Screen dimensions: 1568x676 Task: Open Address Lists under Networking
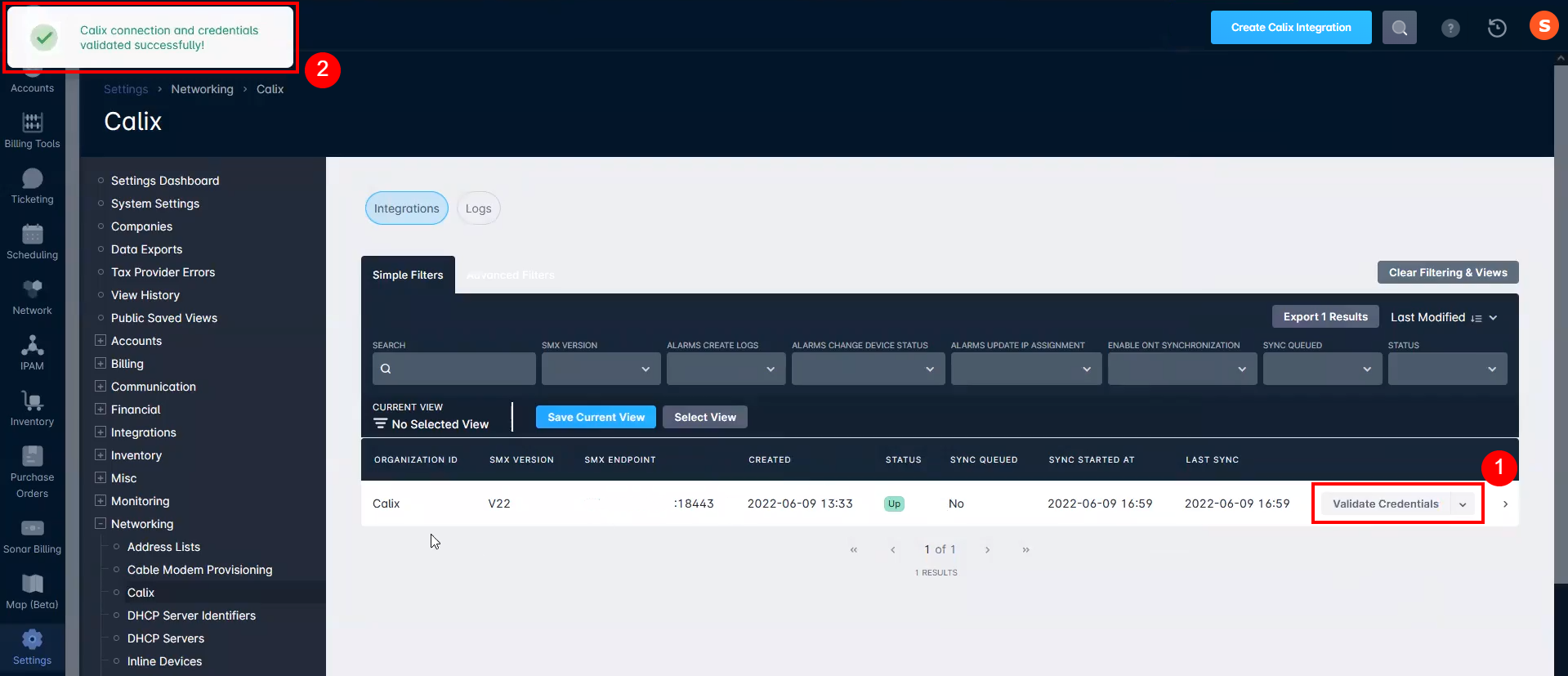point(163,547)
